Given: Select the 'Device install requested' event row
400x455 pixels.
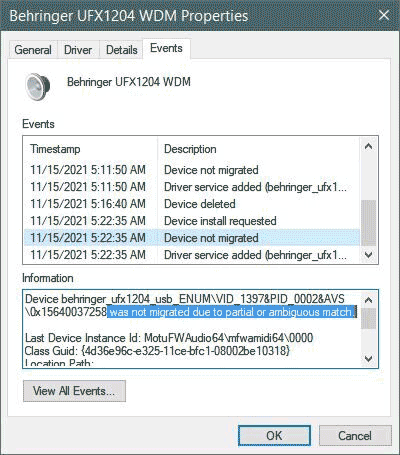Looking at the screenshot, I should [x=192, y=221].
